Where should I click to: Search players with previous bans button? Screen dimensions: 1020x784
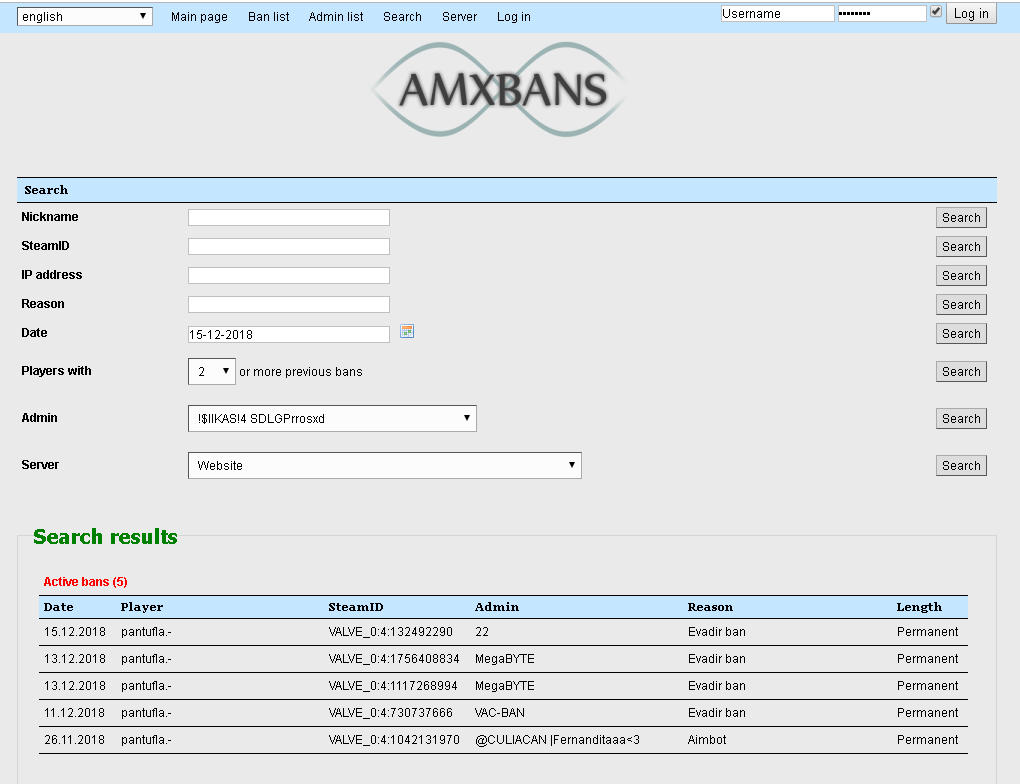click(x=961, y=372)
